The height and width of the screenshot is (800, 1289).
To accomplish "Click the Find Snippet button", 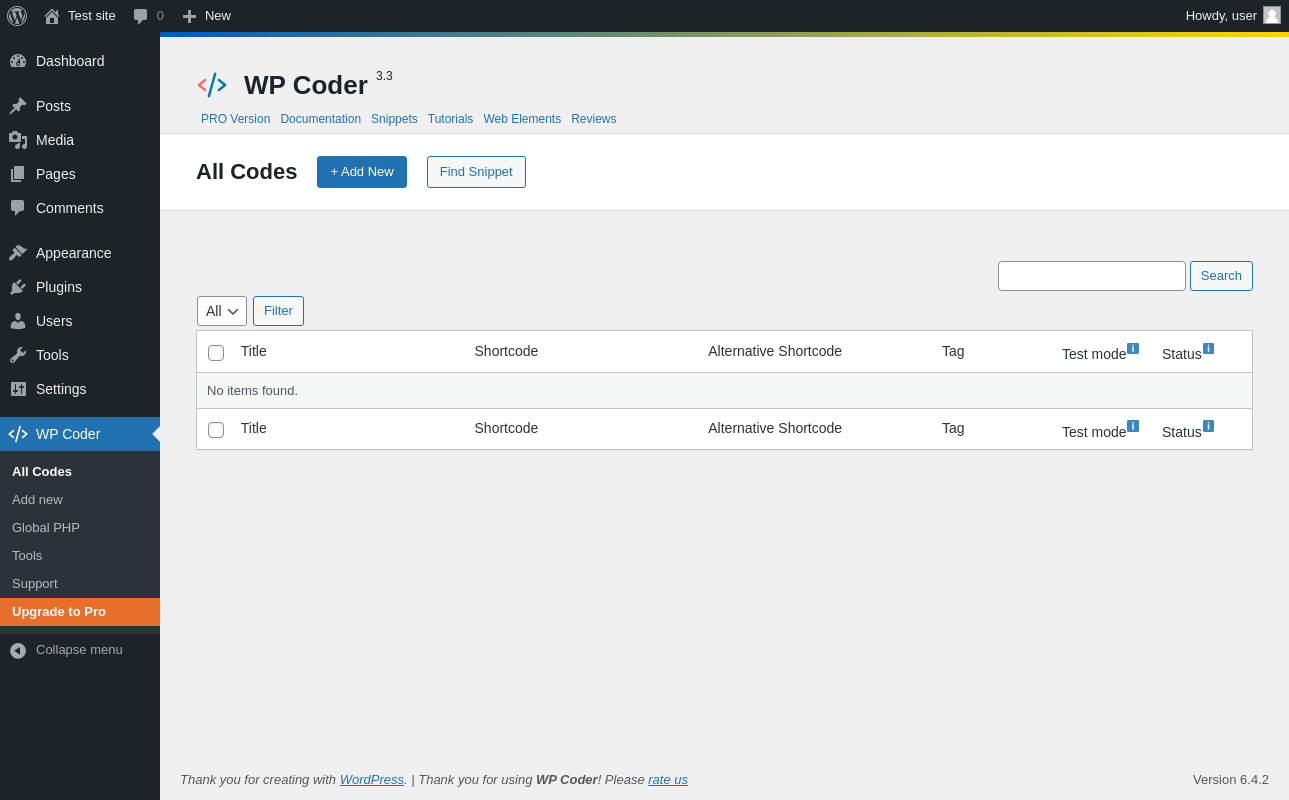I will tap(476, 172).
